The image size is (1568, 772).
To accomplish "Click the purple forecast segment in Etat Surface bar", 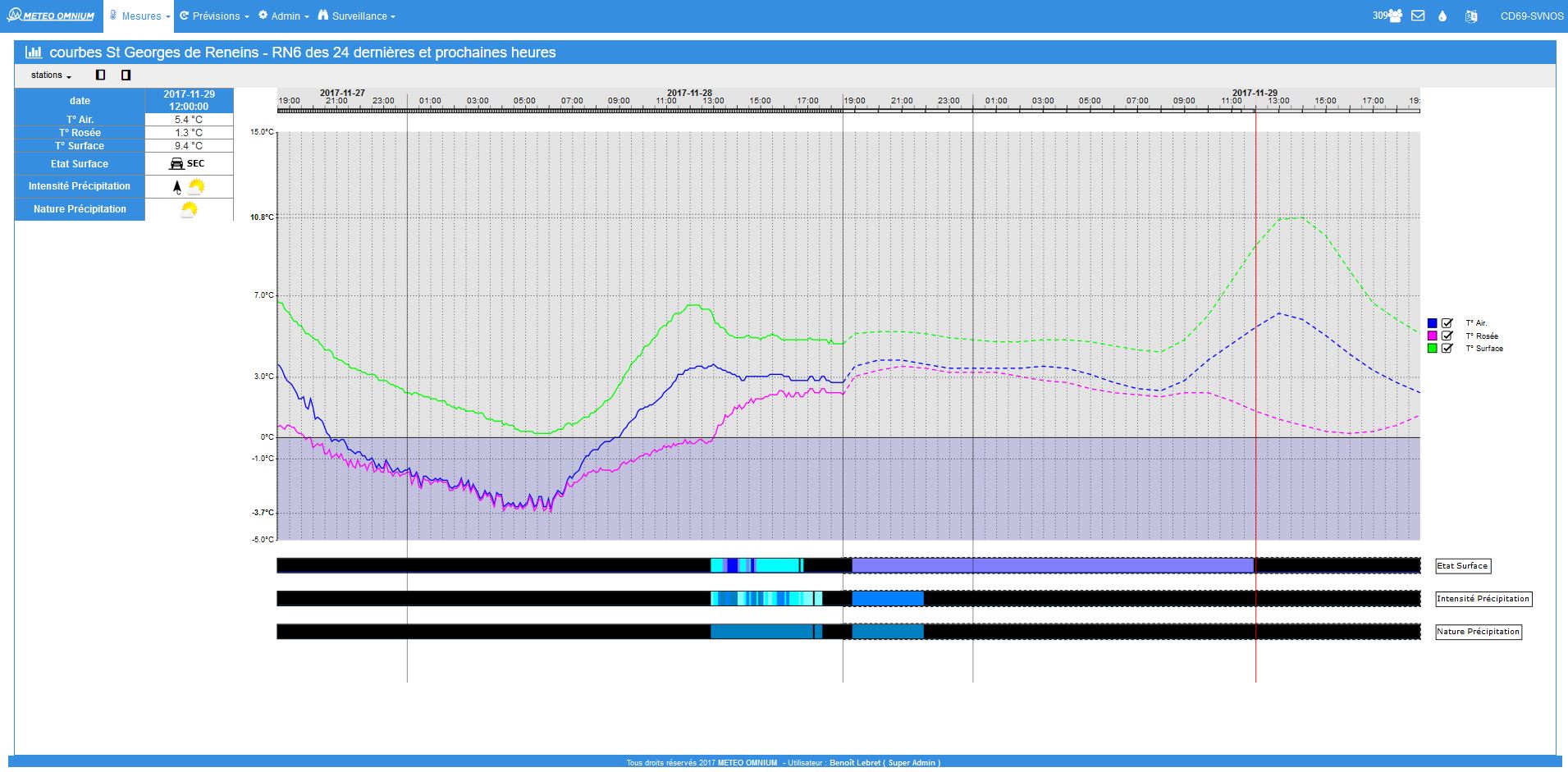I will (x=1053, y=565).
